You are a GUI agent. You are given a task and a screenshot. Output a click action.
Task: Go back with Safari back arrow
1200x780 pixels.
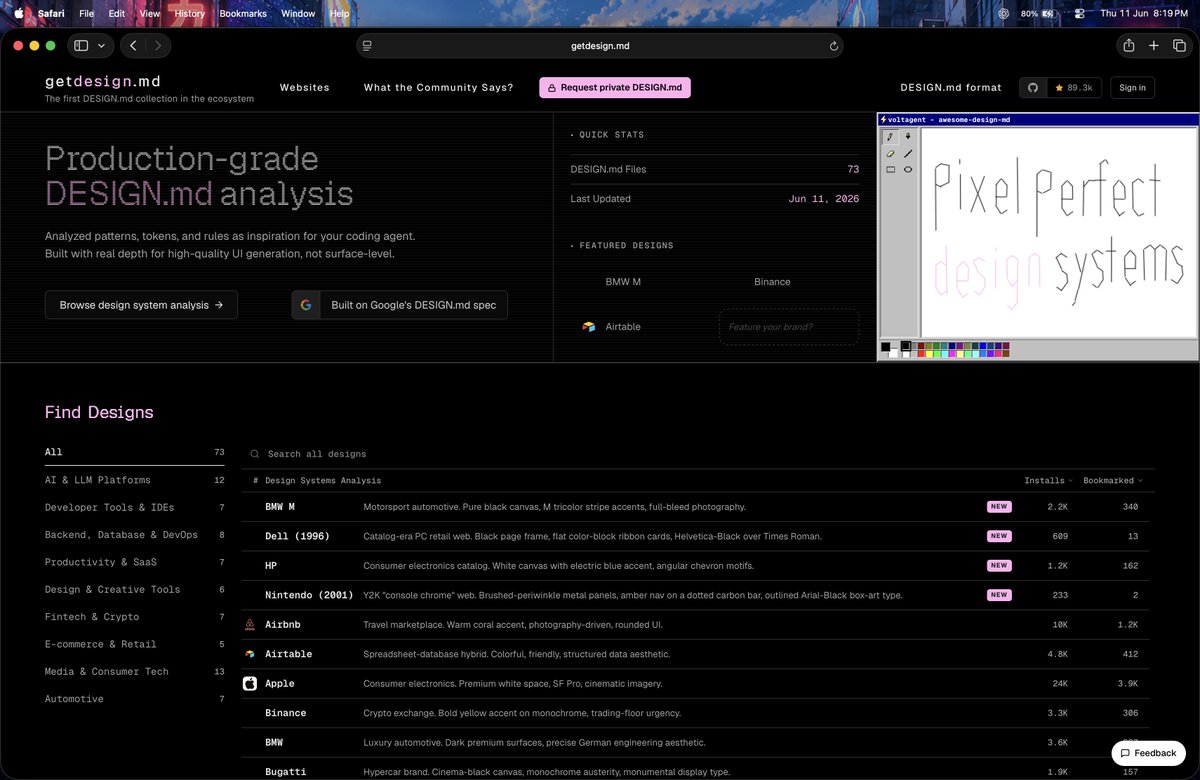tap(134, 45)
